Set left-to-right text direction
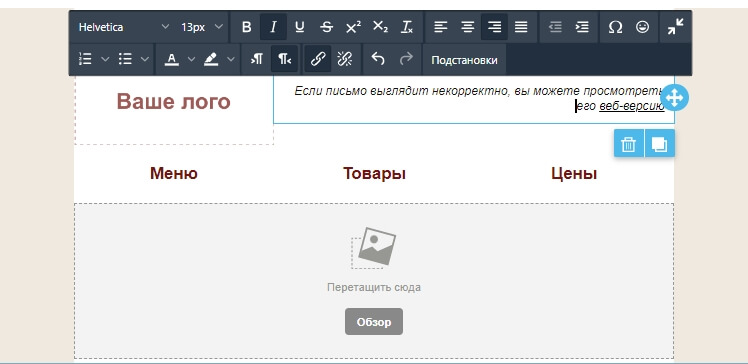 (x=257, y=59)
